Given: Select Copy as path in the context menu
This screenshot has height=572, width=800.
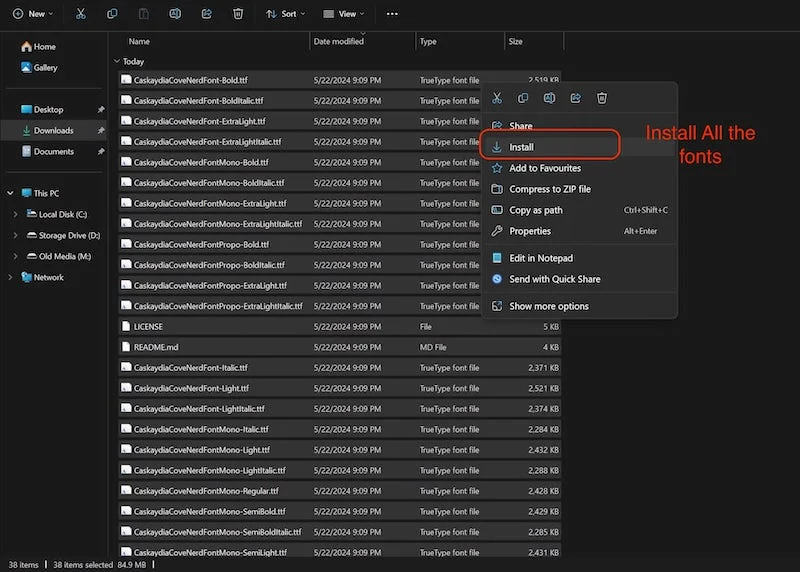Looking at the screenshot, I should coord(580,210).
